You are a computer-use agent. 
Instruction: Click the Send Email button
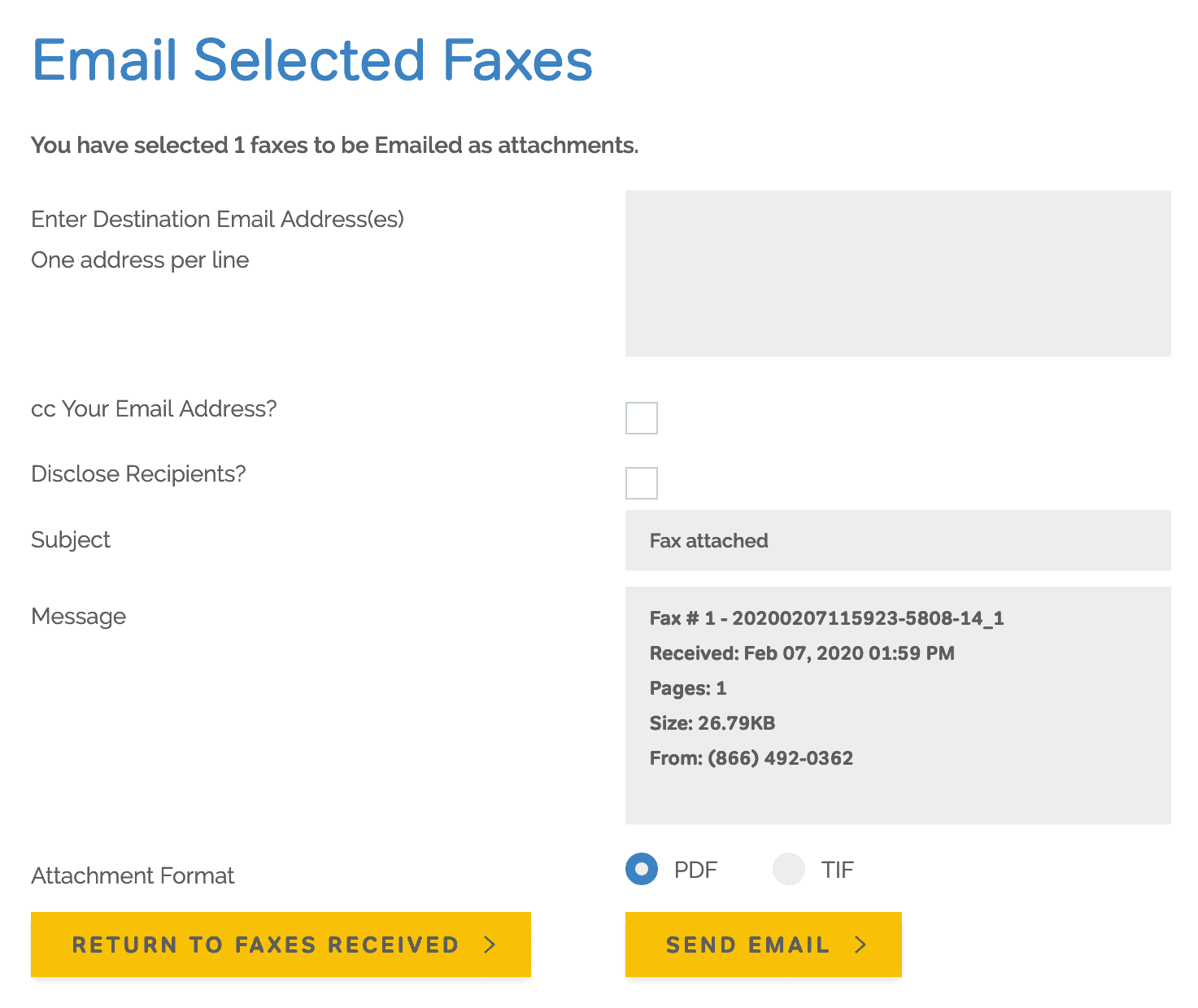(x=762, y=945)
